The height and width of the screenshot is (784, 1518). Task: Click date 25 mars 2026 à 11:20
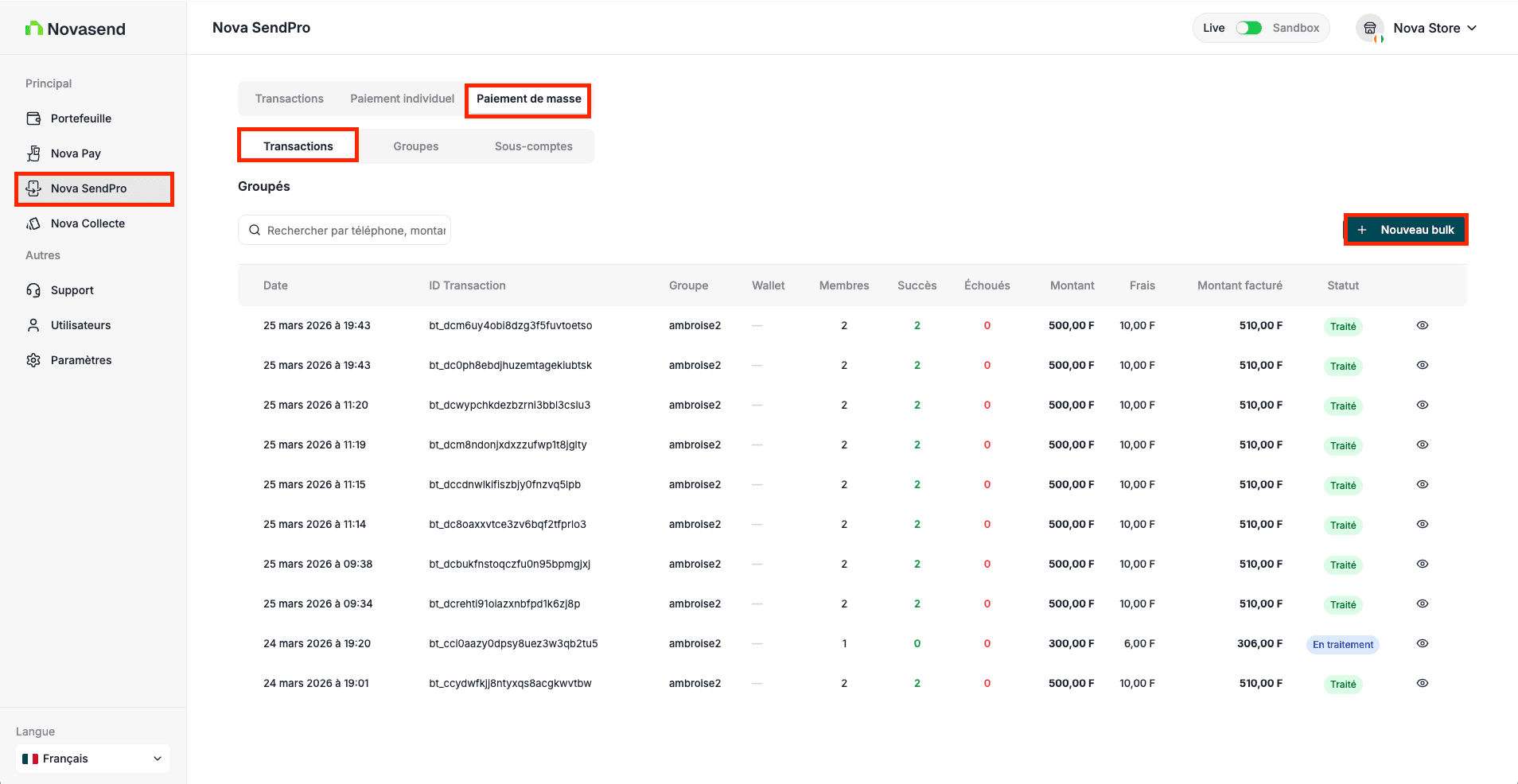click(x=316, y=405)
